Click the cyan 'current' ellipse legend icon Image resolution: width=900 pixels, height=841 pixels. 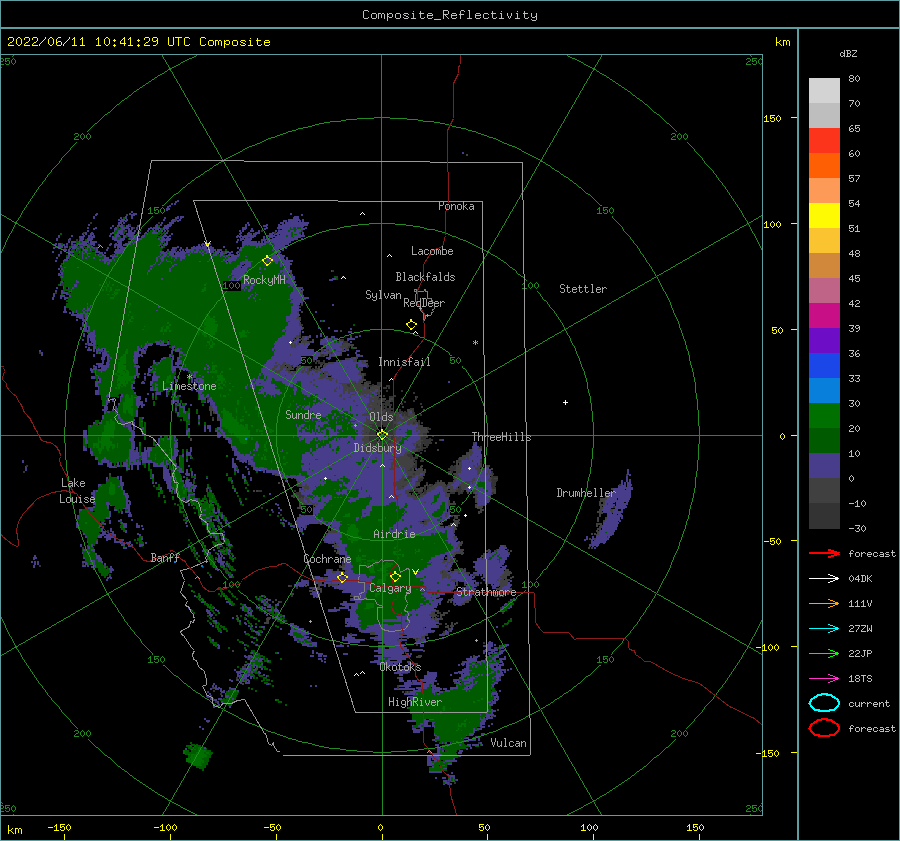click(x=824, y=703)
